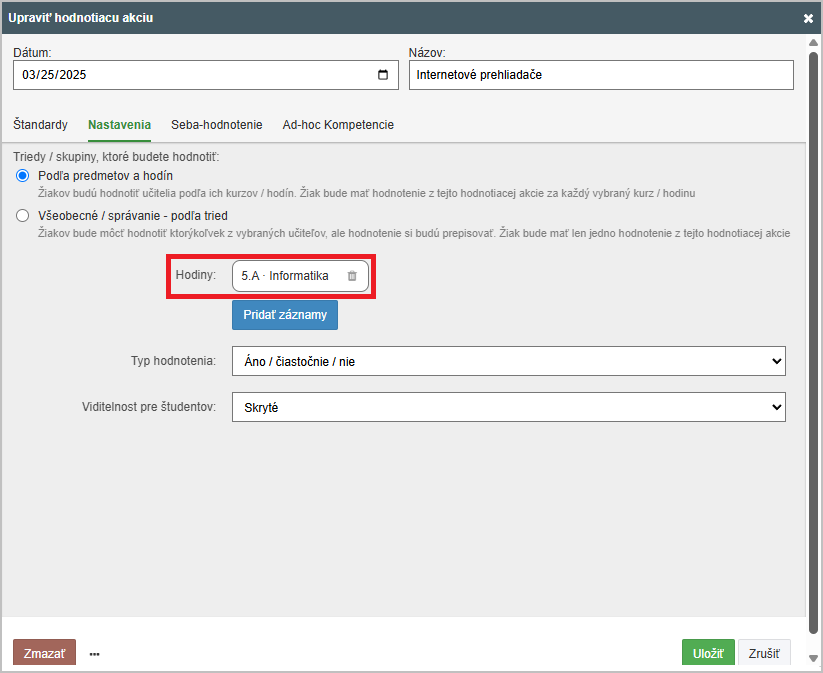Select the Všeobecné / správanie - podľa tried option
The height and width of the screenshot is (673, 823).
point(23,215)
